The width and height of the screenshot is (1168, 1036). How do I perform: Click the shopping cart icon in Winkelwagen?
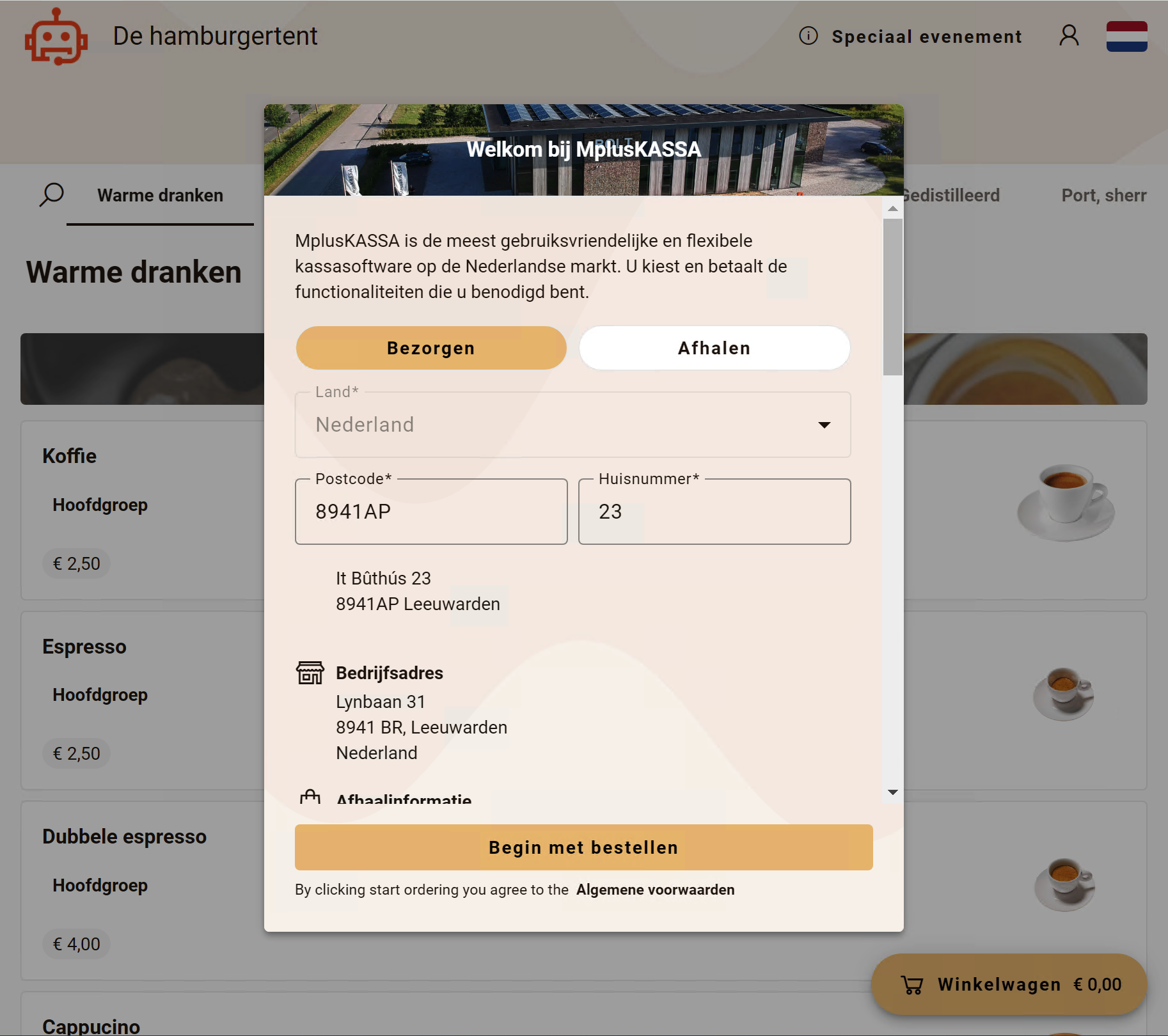(x=912, y=985)
